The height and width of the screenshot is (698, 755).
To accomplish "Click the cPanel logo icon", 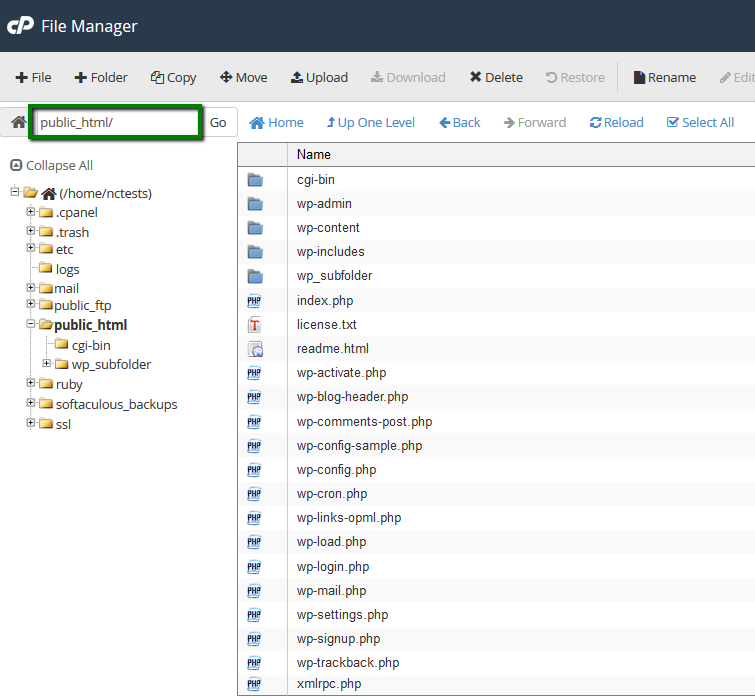I will pyautogui.click(x=20, y=26).
